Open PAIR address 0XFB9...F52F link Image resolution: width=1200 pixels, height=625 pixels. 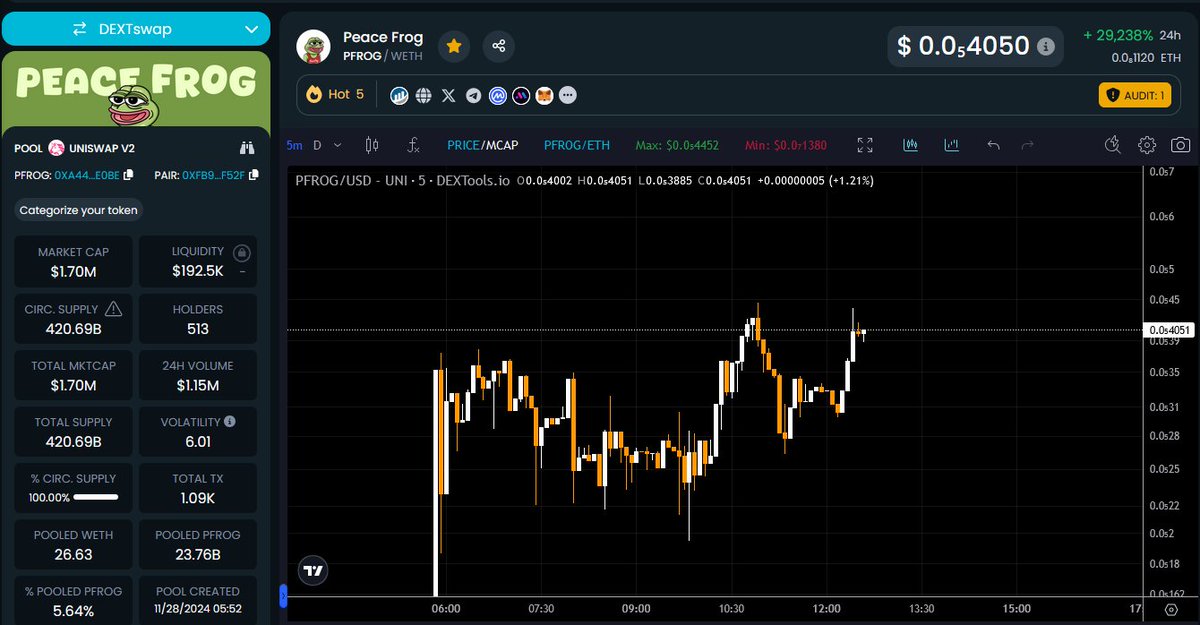point(214,175)
